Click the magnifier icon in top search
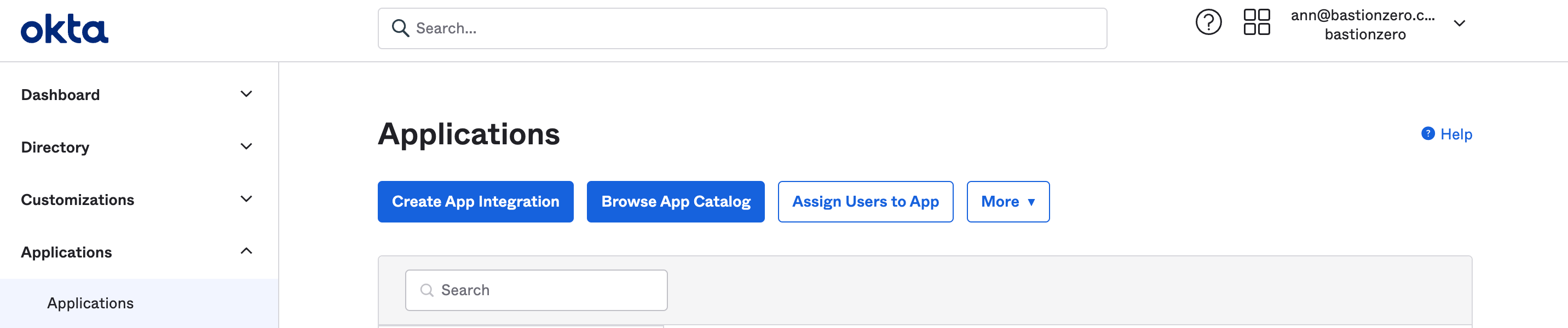This screenshot has width=1568, height=328. (400, 28)
